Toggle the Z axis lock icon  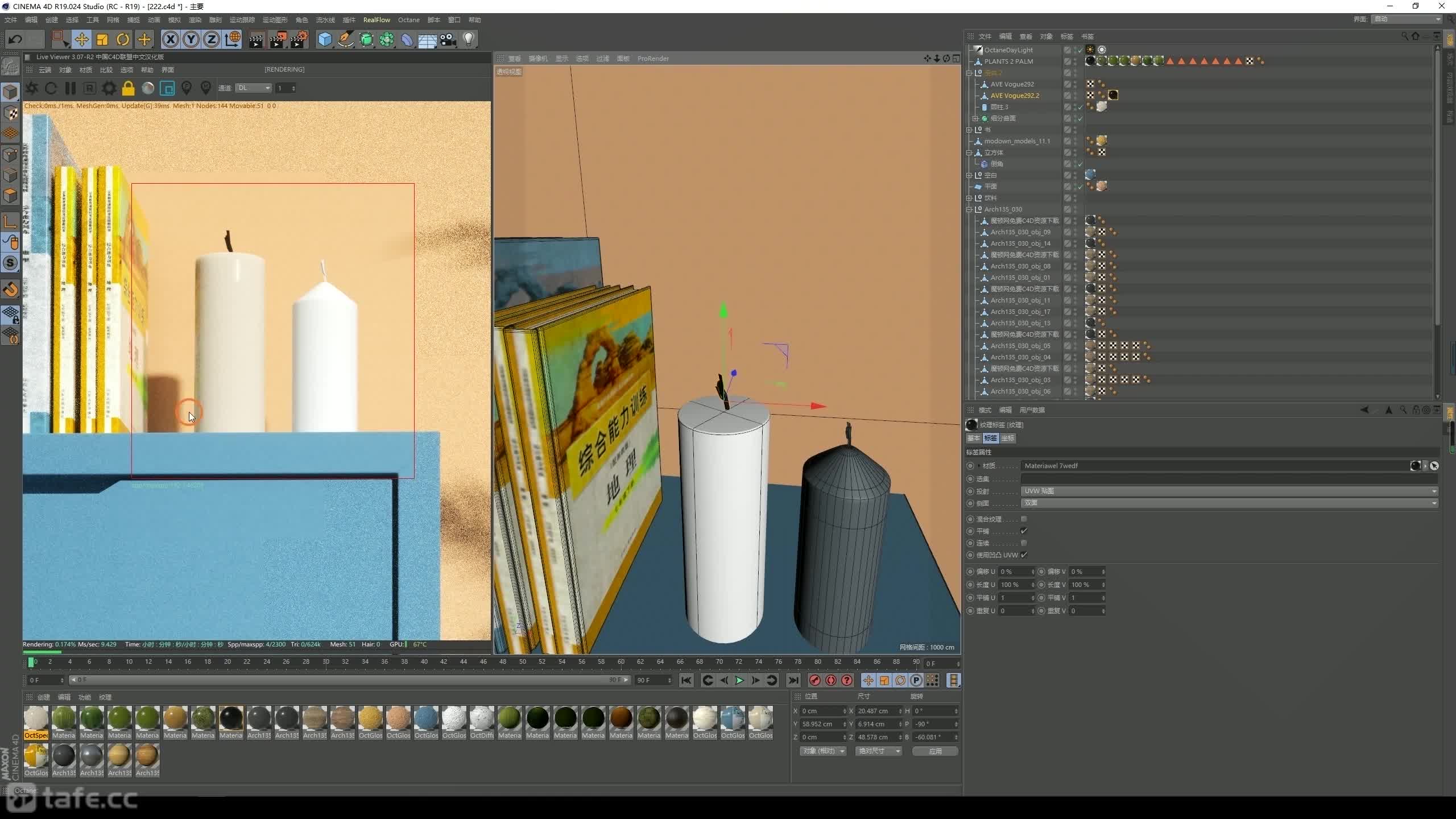click(x=212, y=39)
